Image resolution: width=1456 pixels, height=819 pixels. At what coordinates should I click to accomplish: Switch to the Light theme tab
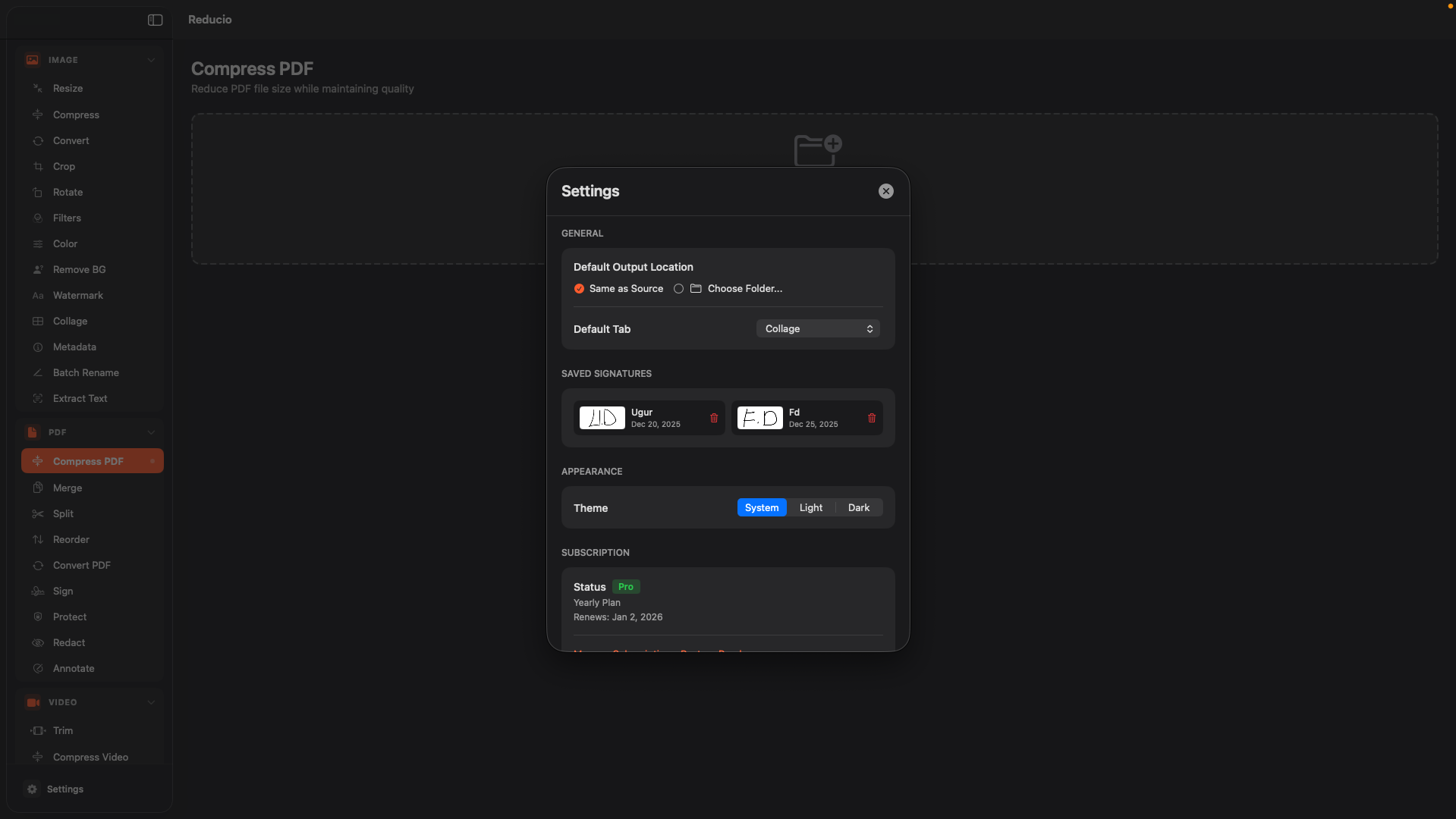(810, 507)
